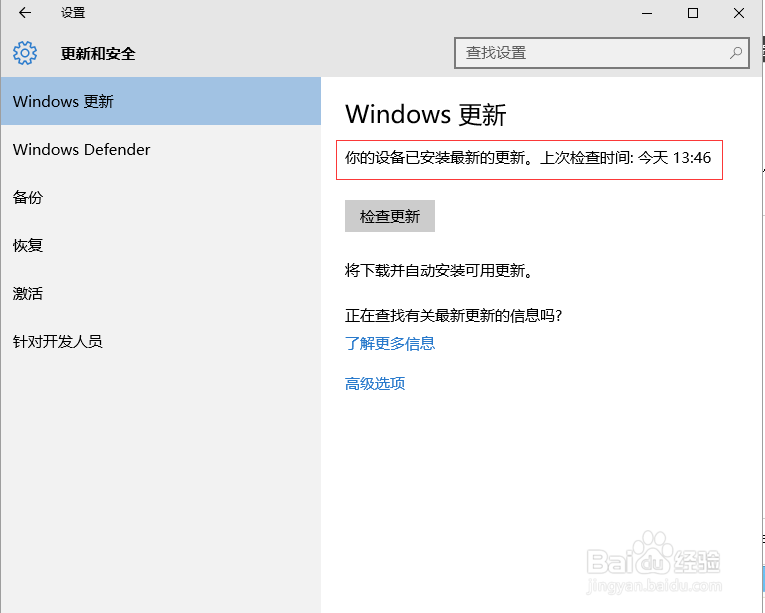The width and height of the screenshot is (765, 613).
Task: Open the 恢复 section
Action: pyautogui.click(x=161, y=245)
